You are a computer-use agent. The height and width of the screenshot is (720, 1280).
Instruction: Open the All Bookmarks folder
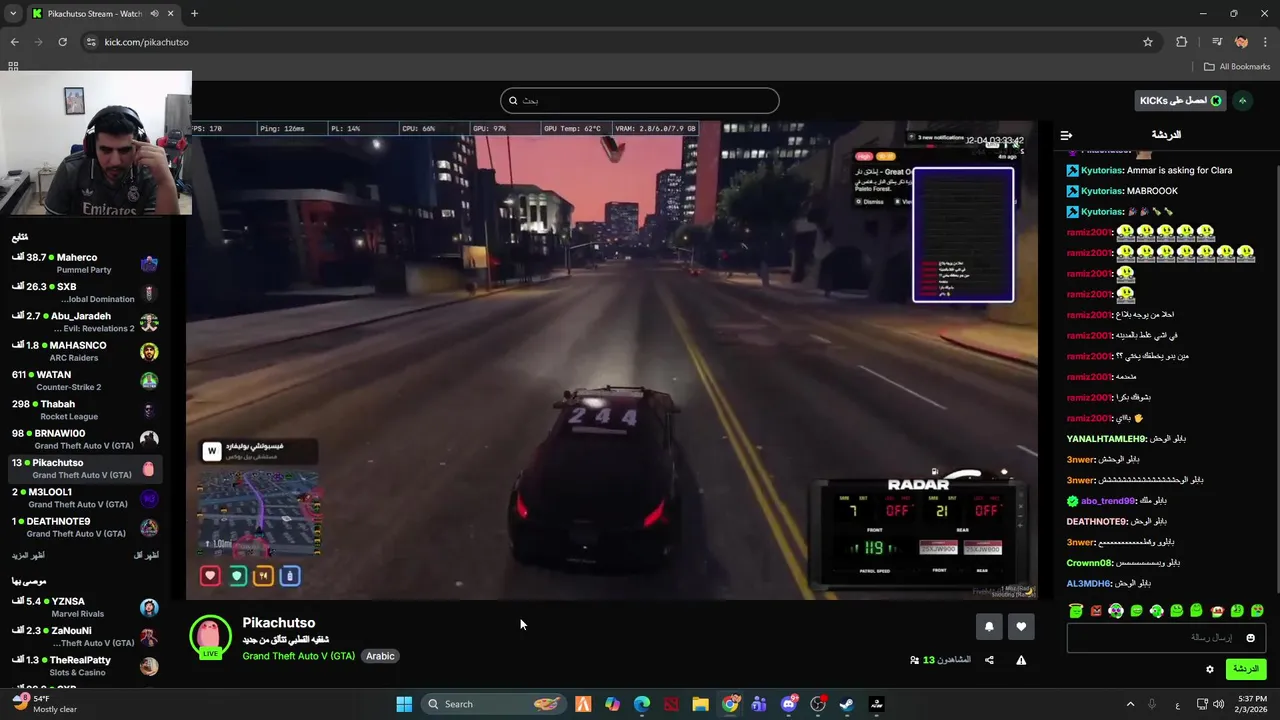1236,66
